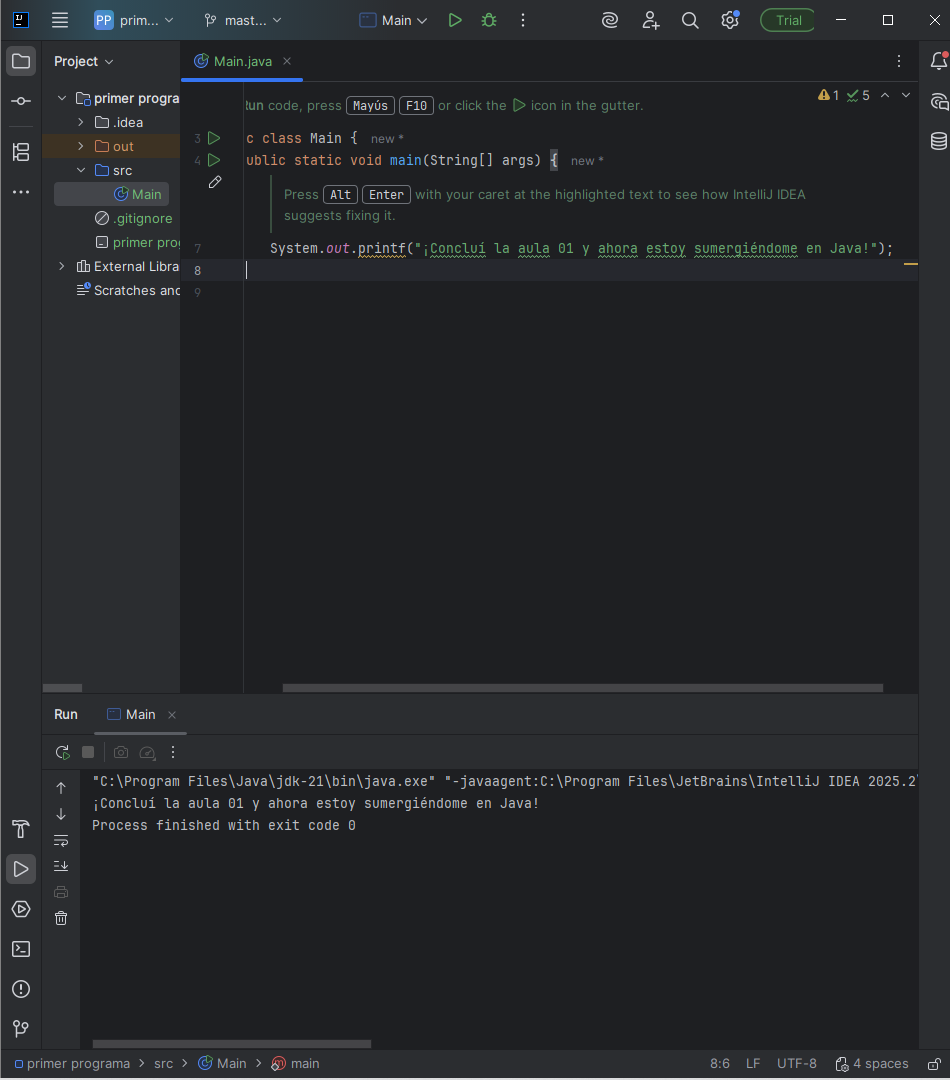Open the Main run configuration dropdown
This screenshot has width=950, height=1080.
pyautogui.click(x=394, y=21)
